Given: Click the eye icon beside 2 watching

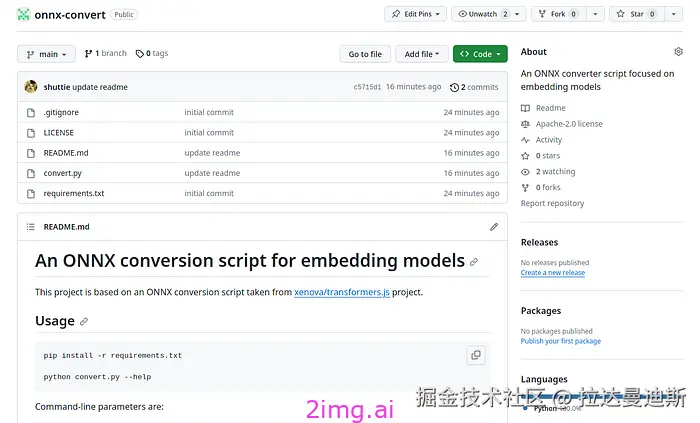Looking at the screenshot, I should [x=525, y=172].
